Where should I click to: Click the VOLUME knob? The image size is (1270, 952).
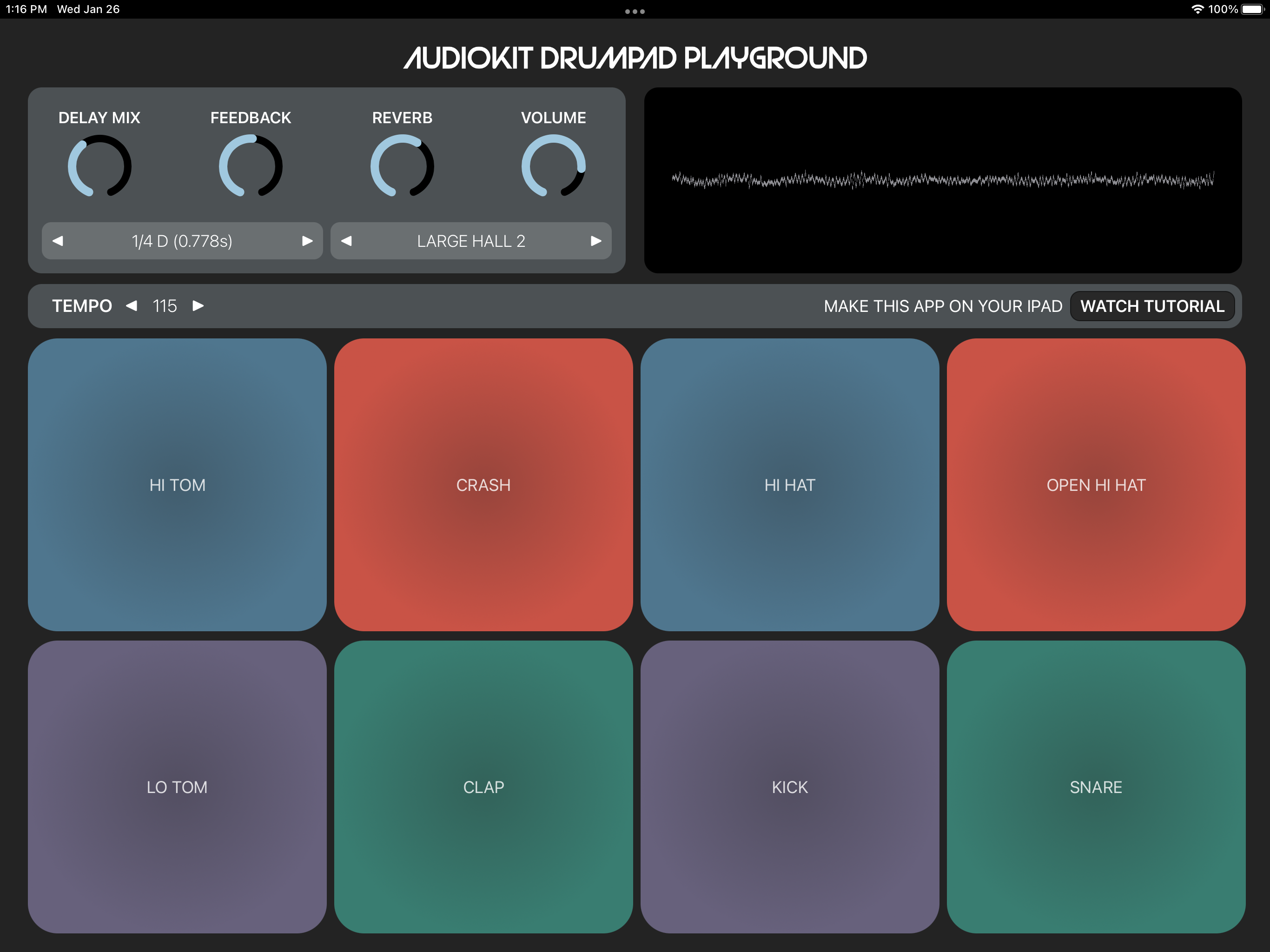[x=554, y=166]
